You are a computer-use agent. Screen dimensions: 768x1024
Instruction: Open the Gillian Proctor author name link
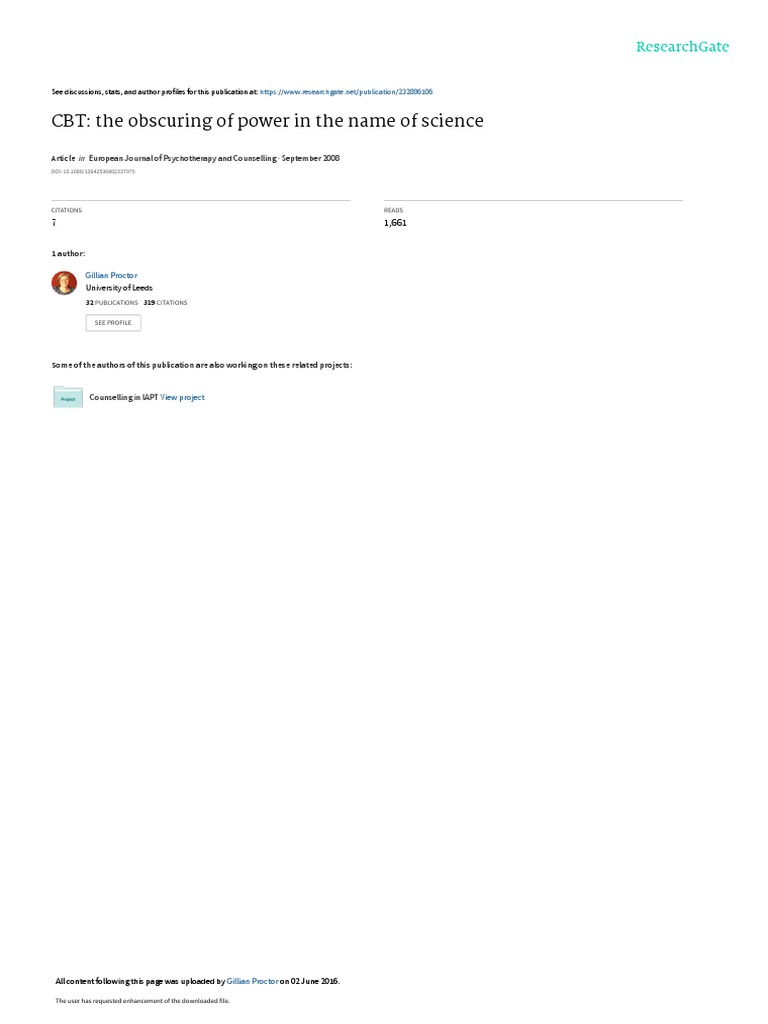111,276
